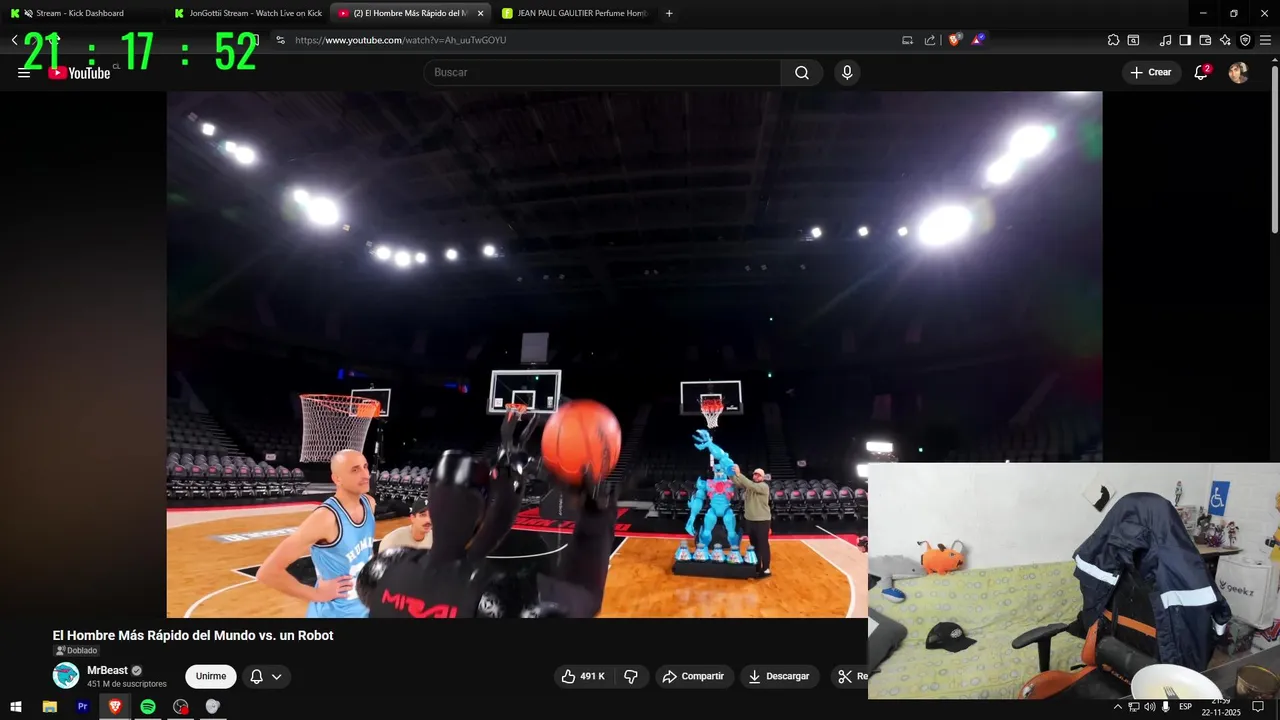The height and width of the screenshot is (720, 1280).
Task: Open the MrBeast channel avatar
Action: (66, 676)
